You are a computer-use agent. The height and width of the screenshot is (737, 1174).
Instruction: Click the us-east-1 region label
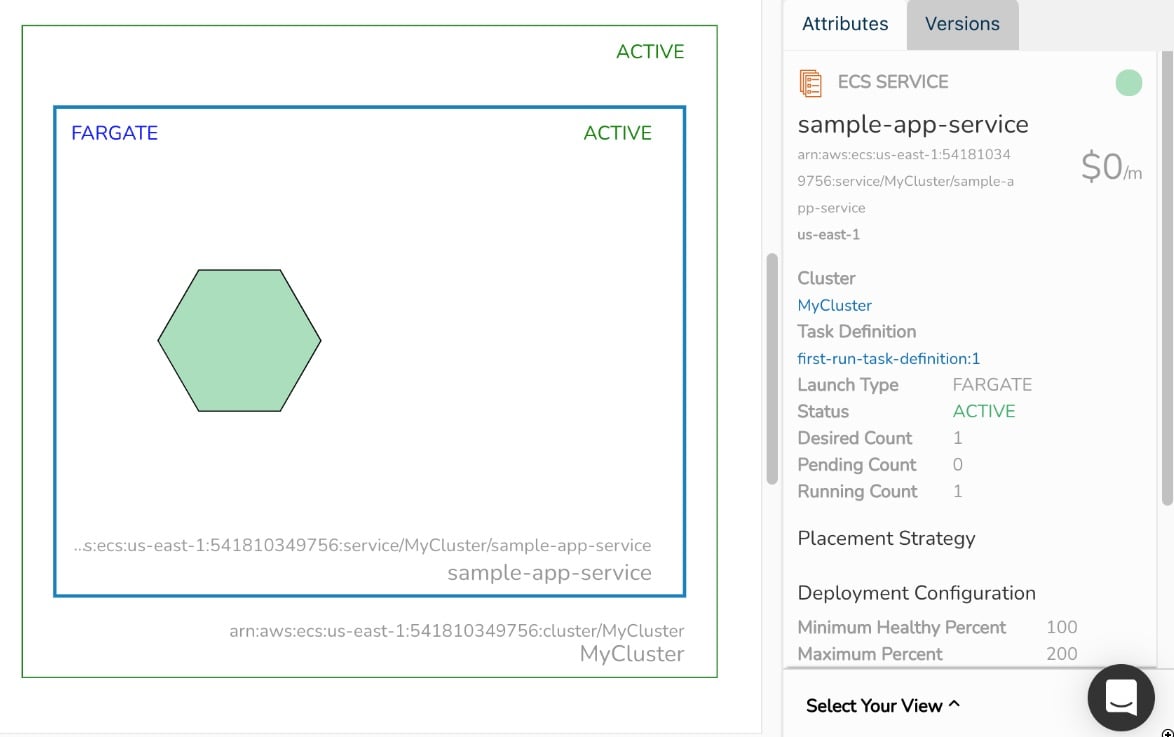click(x=828, y=234)
